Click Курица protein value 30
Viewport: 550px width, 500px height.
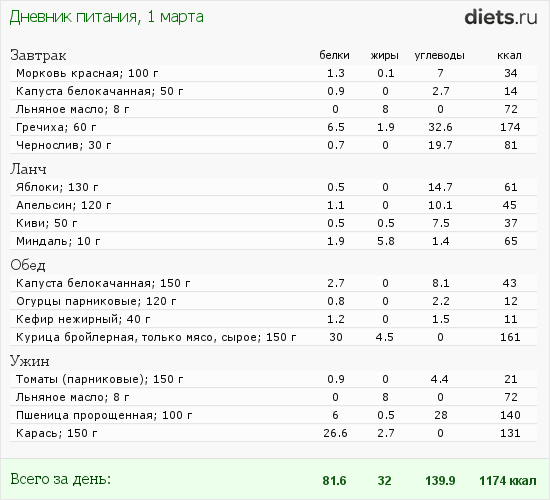(x=336, y=337)
